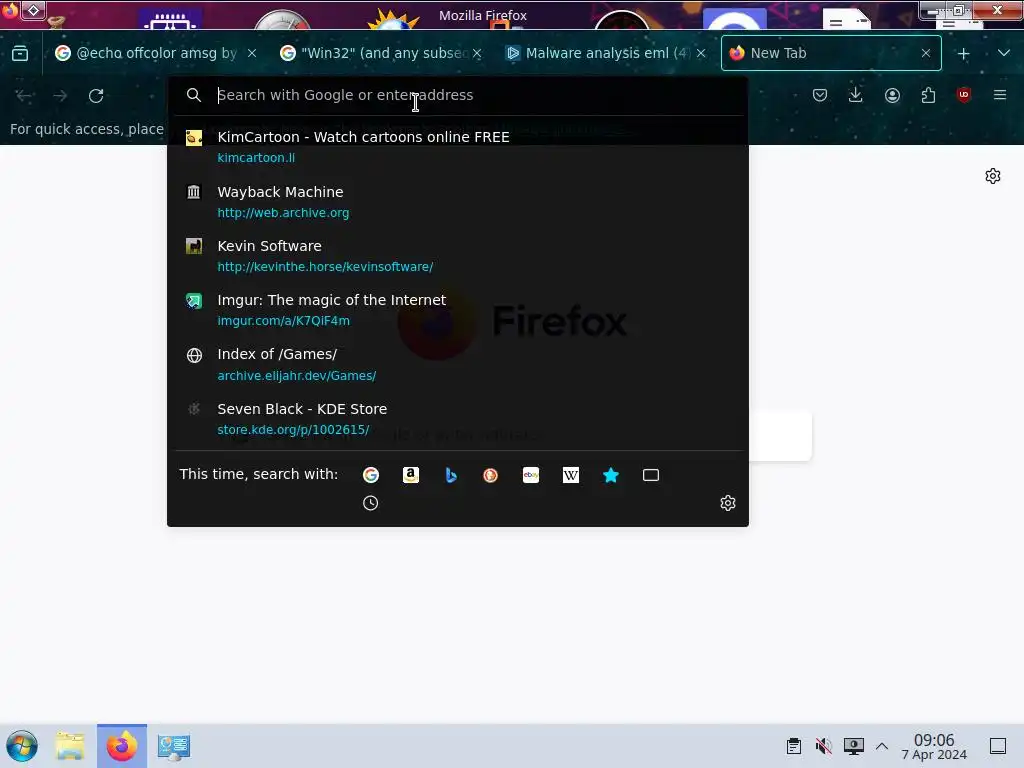Open the display tray icon

point(853,746)
